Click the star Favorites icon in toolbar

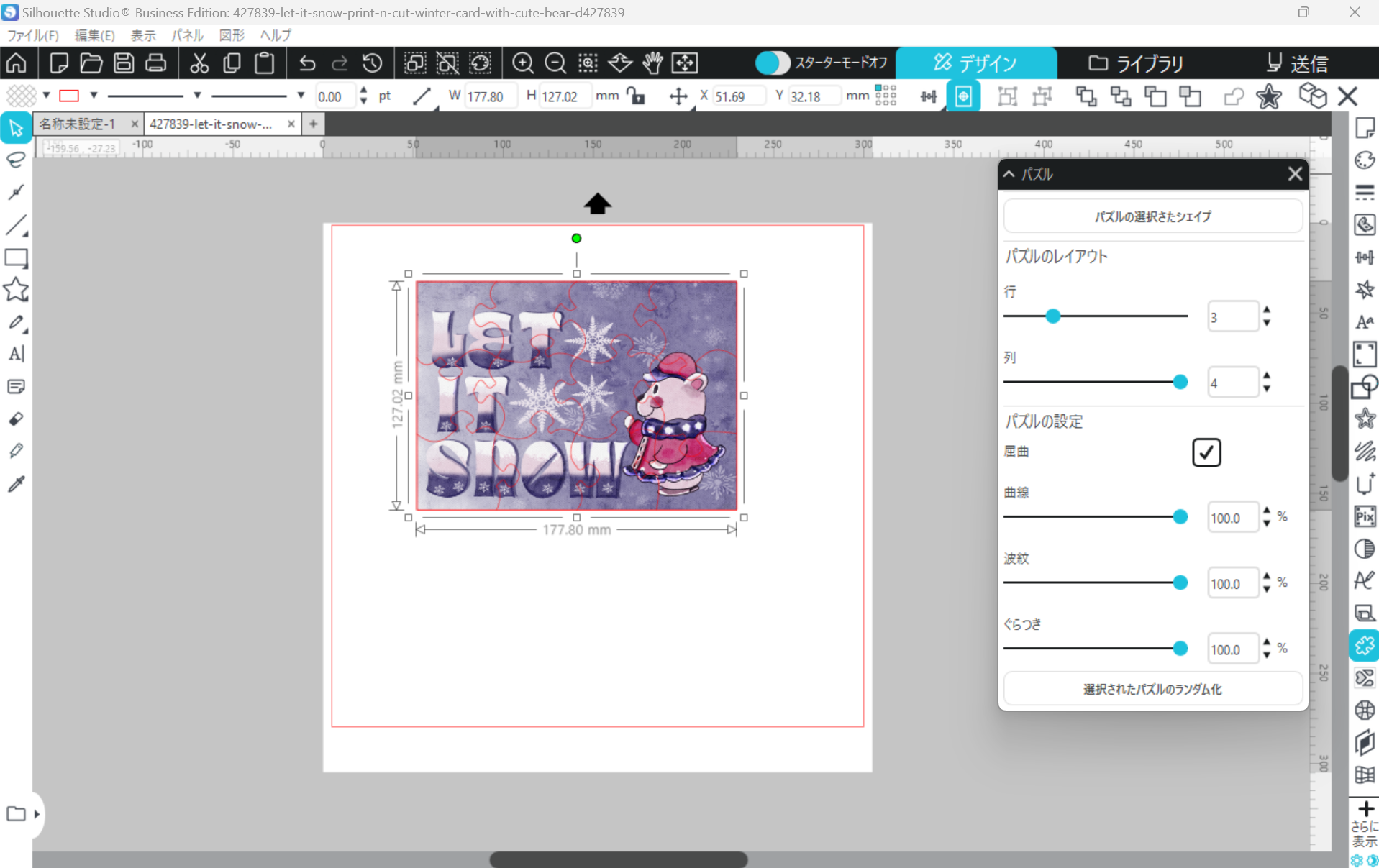click(x=1269, y=96)
